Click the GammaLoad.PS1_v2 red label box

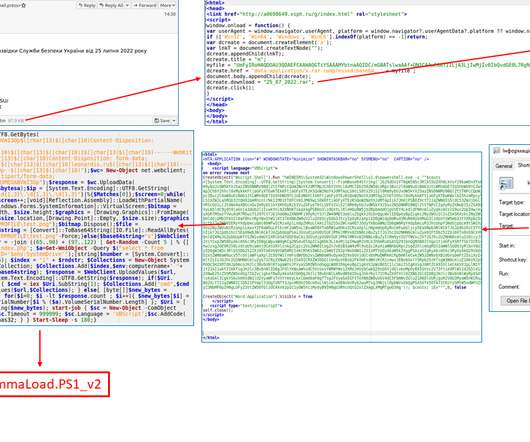click(54, 384)
